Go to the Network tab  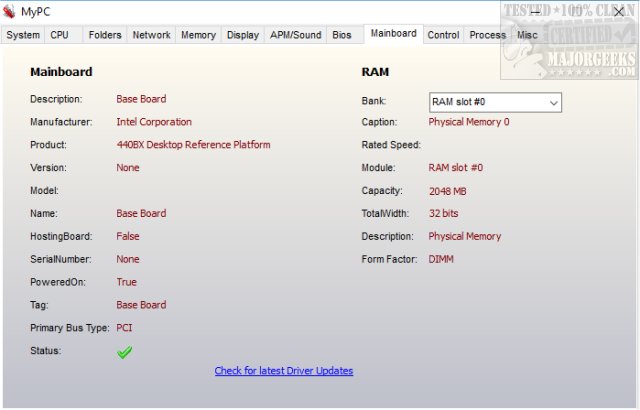(x=151, y=35)
